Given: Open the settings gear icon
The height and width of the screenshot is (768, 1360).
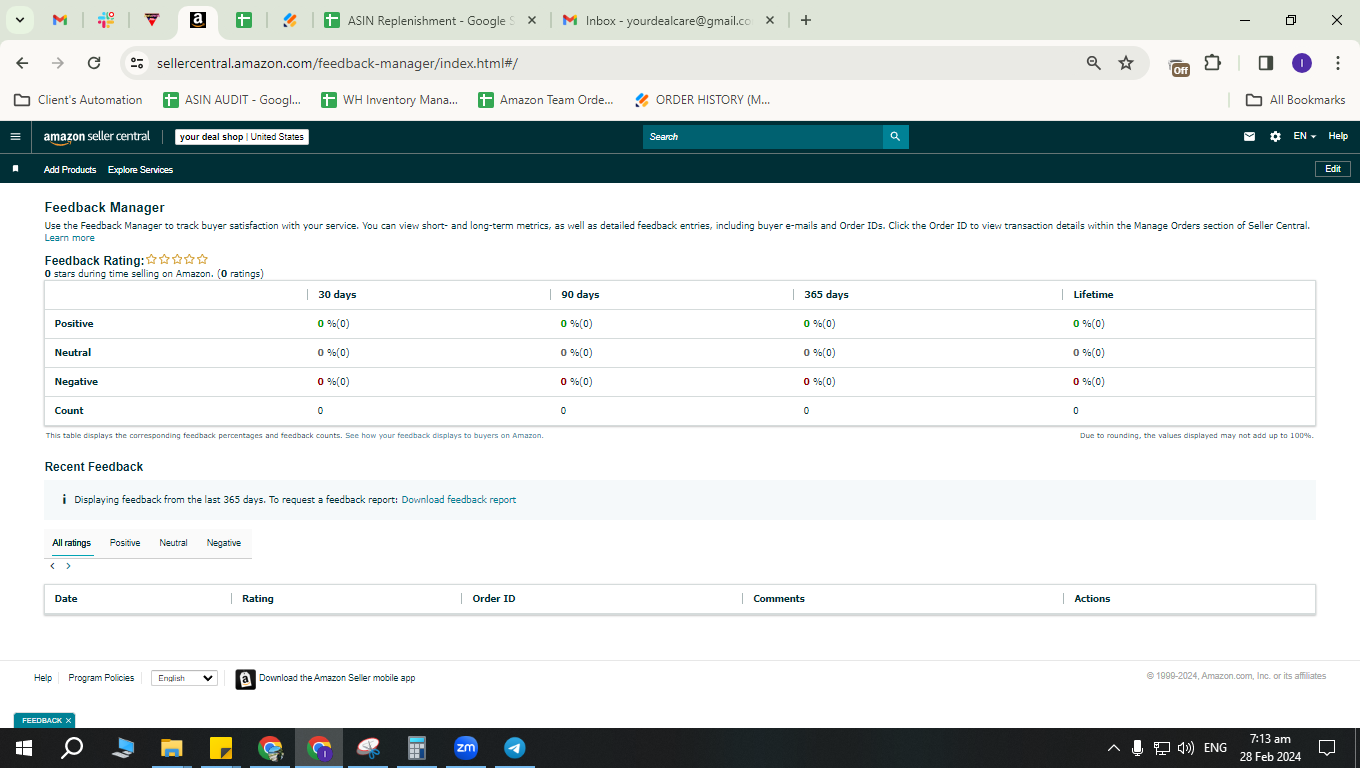Looking at the screenshot, I should pos(1275,137).
